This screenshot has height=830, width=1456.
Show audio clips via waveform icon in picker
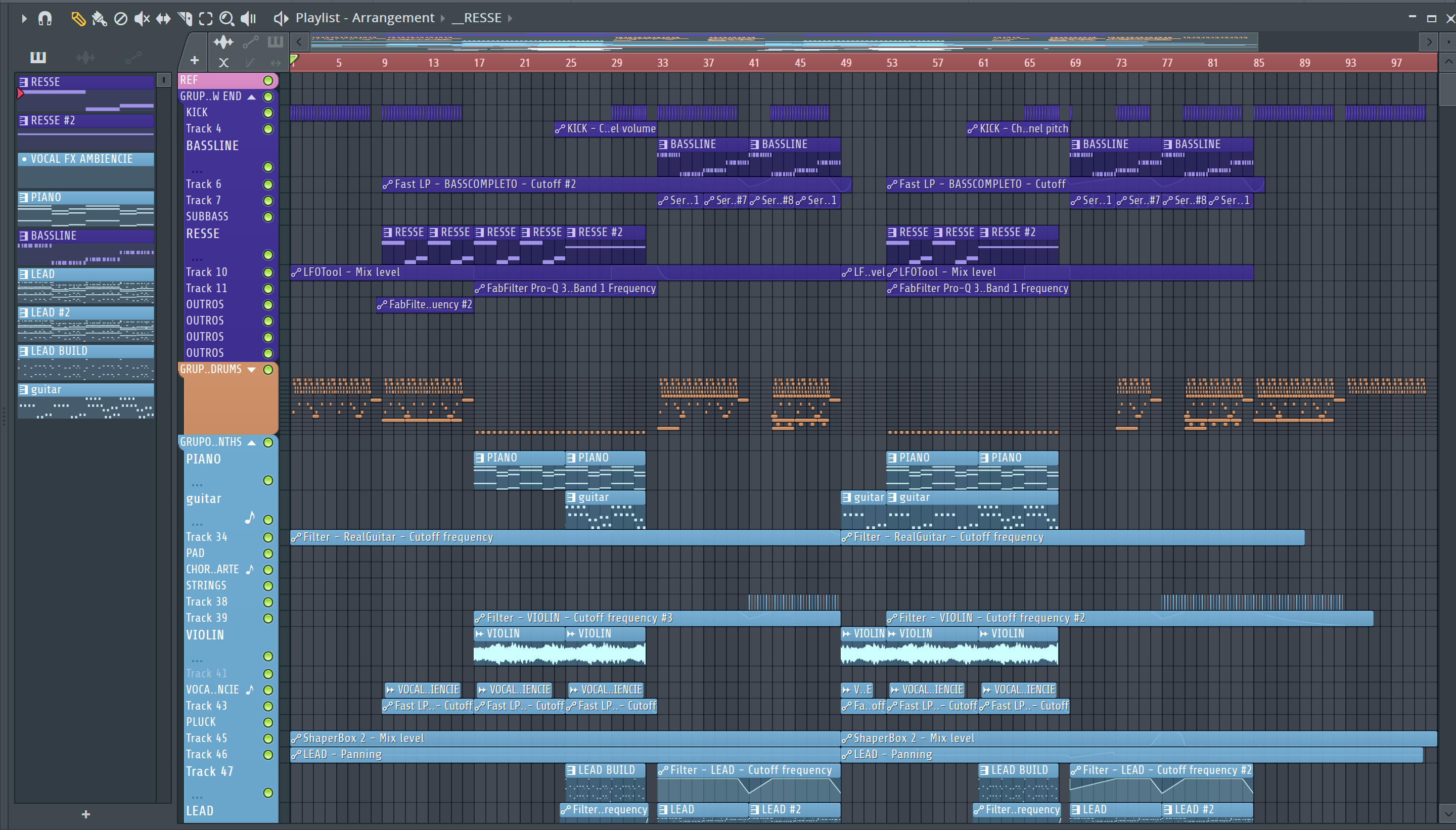pyautogui.click(x=85, y=57)
